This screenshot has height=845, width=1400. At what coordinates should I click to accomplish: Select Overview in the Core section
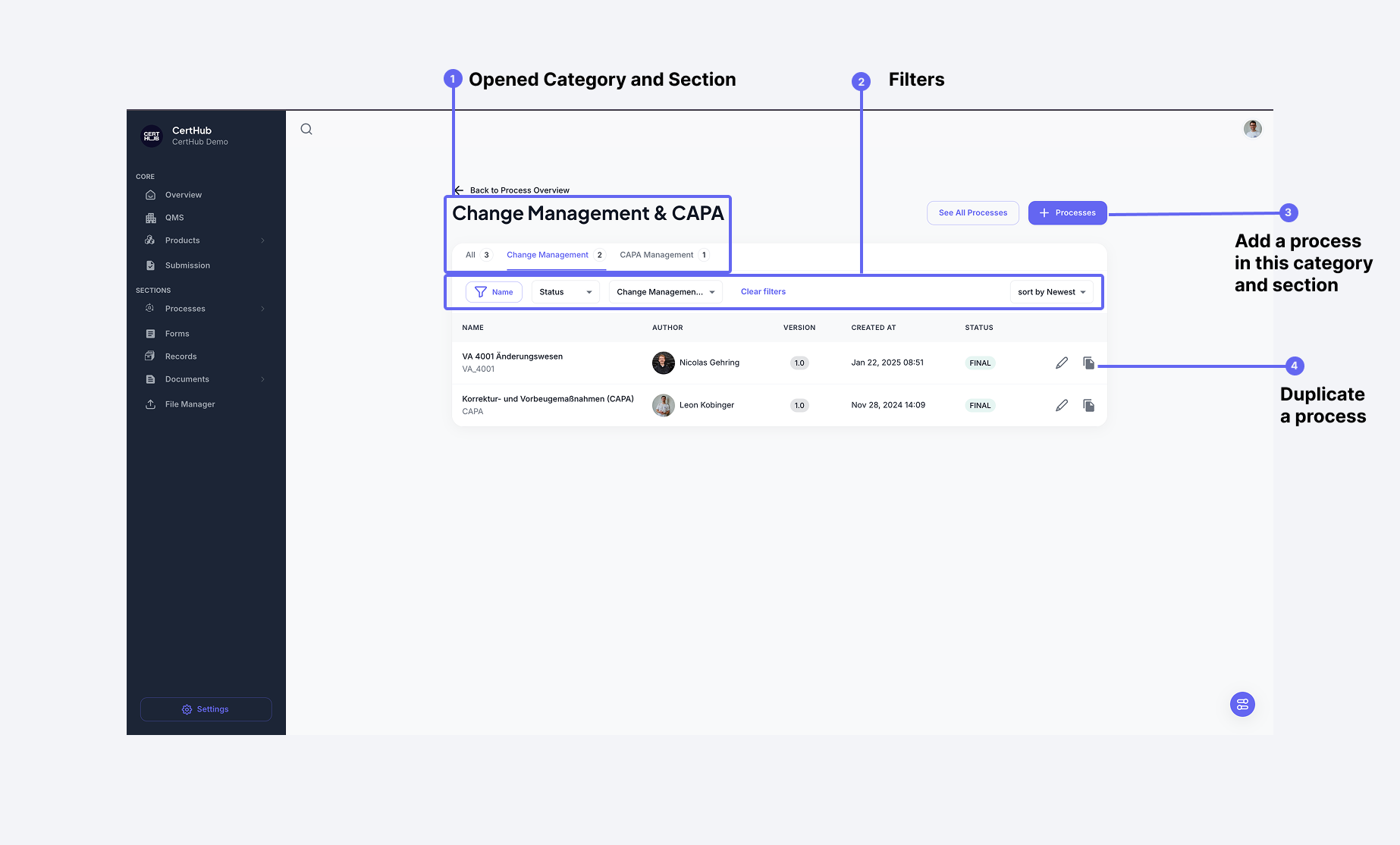[x=182, y=194]
